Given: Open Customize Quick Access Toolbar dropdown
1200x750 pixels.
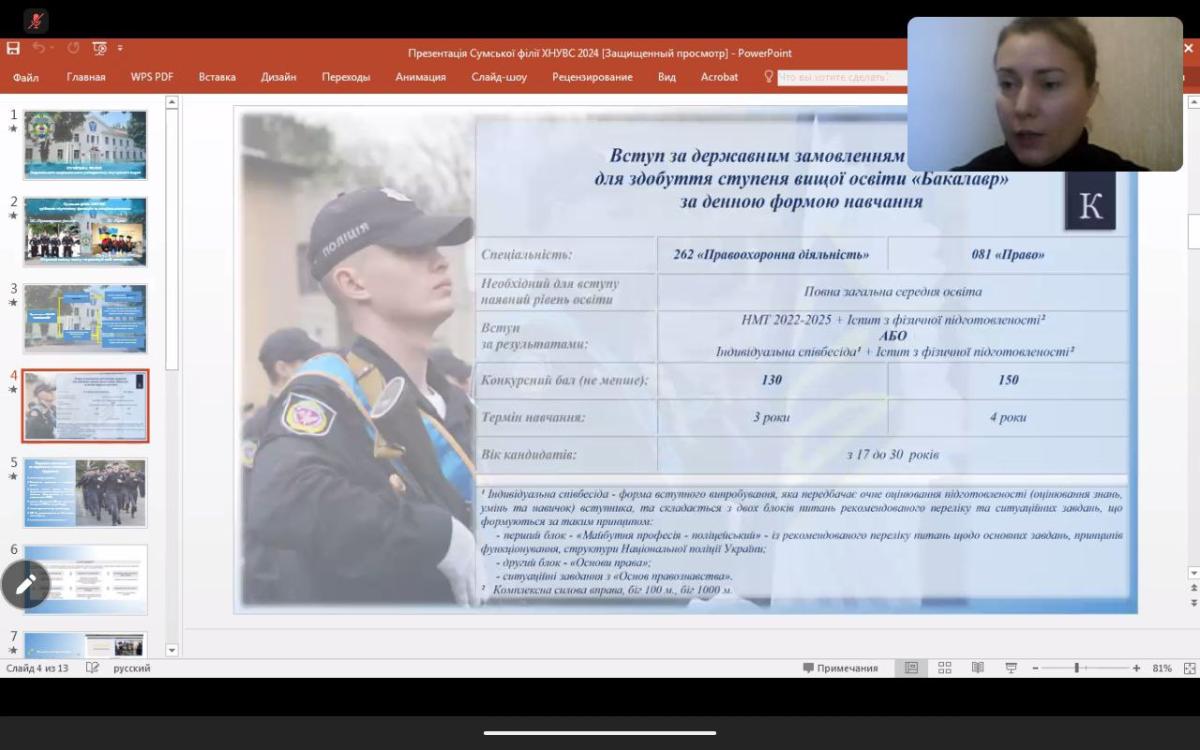Looking at the screenshot, I should click(x=120, y=48).
